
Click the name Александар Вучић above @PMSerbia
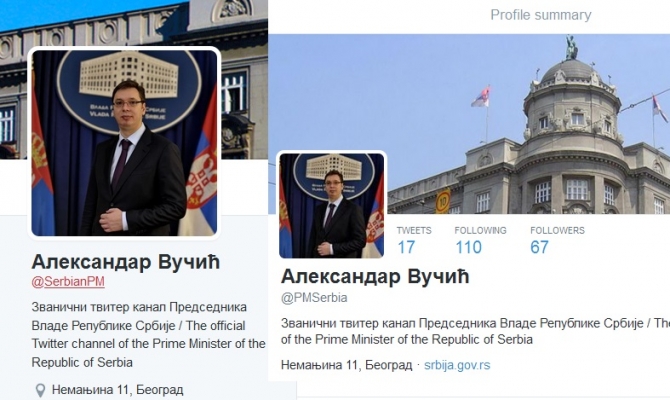(x=375, y=276)
